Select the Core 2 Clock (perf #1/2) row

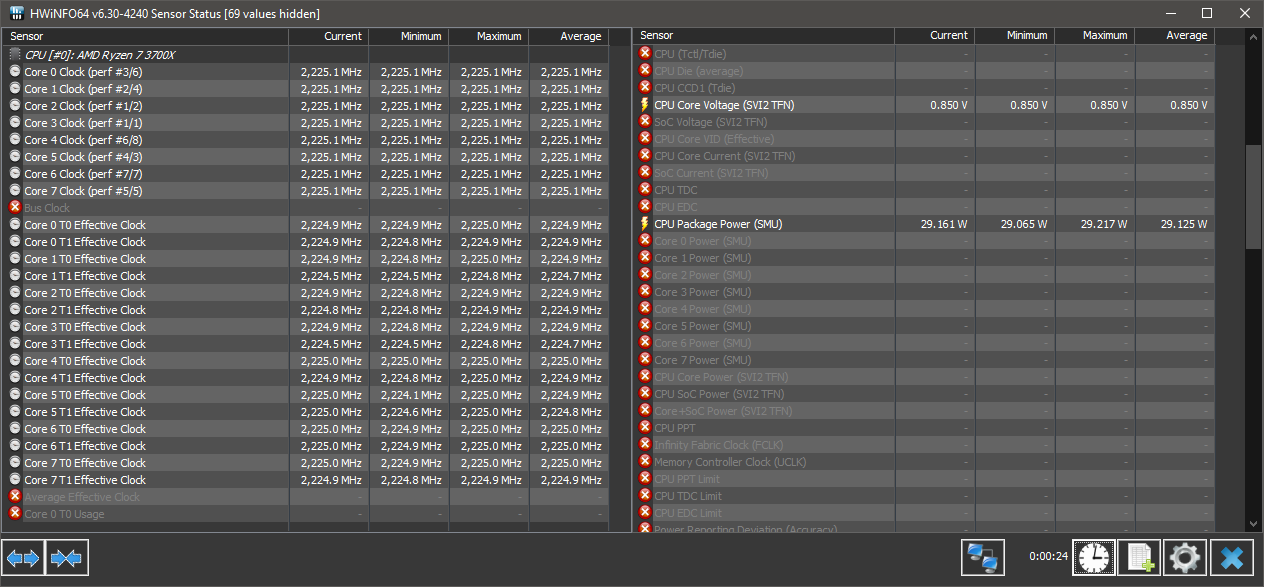(305, 106)
